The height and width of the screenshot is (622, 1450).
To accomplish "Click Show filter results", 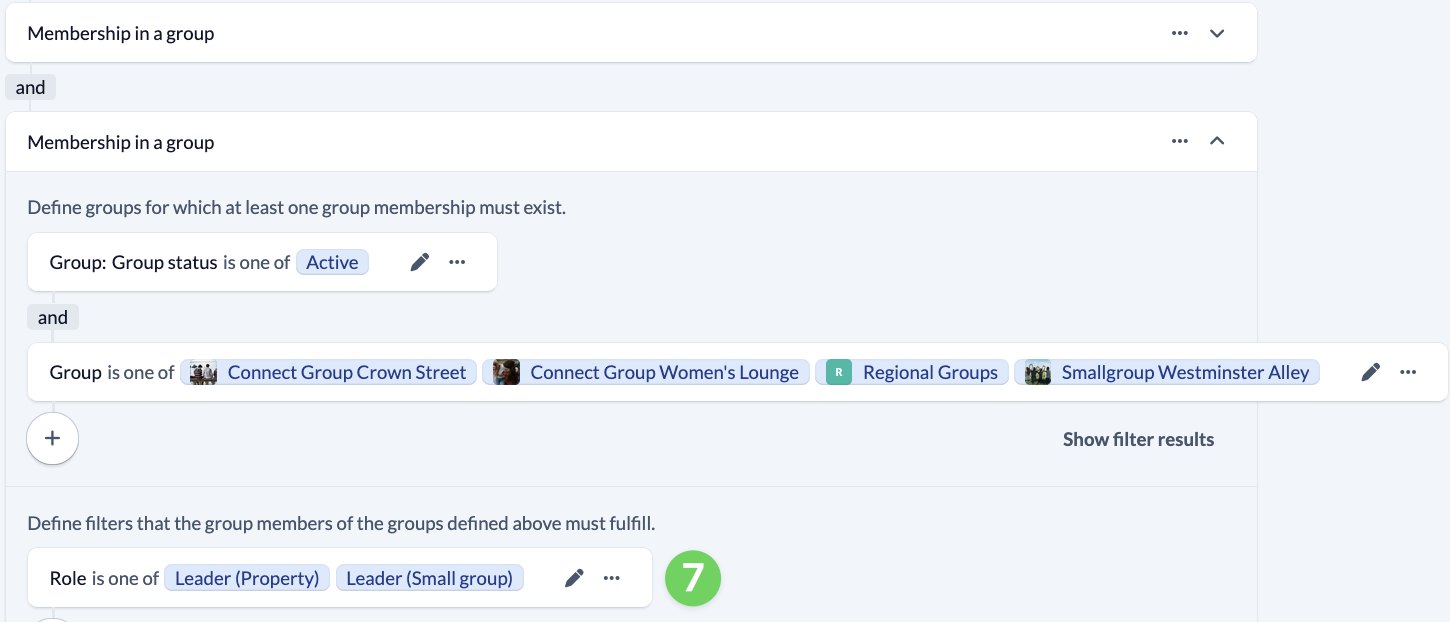I will (1138, 439).
